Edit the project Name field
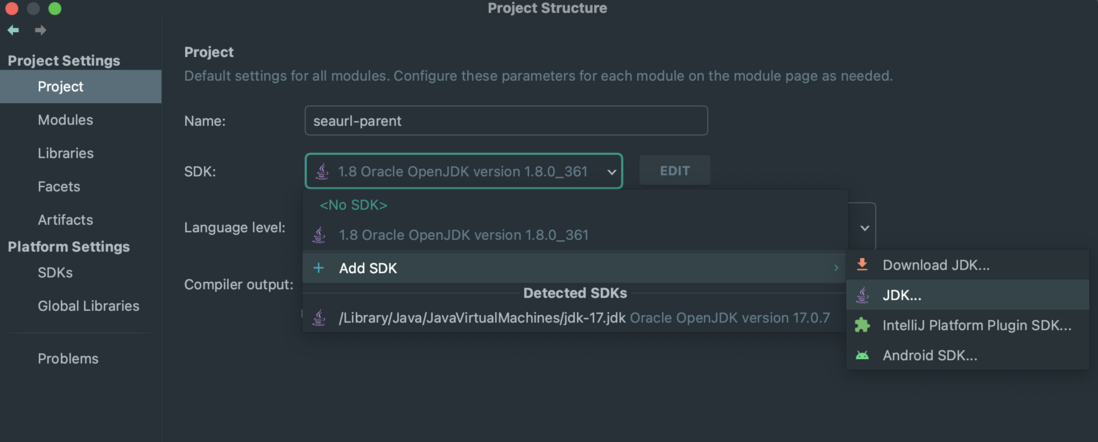 click(506, 120)
